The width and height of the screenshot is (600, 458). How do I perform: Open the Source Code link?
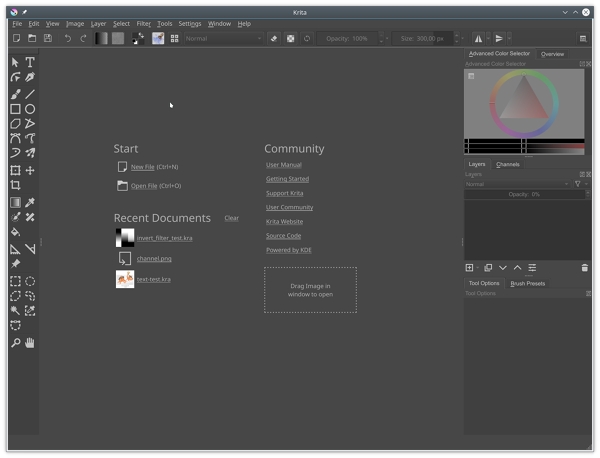click(284, 236)
